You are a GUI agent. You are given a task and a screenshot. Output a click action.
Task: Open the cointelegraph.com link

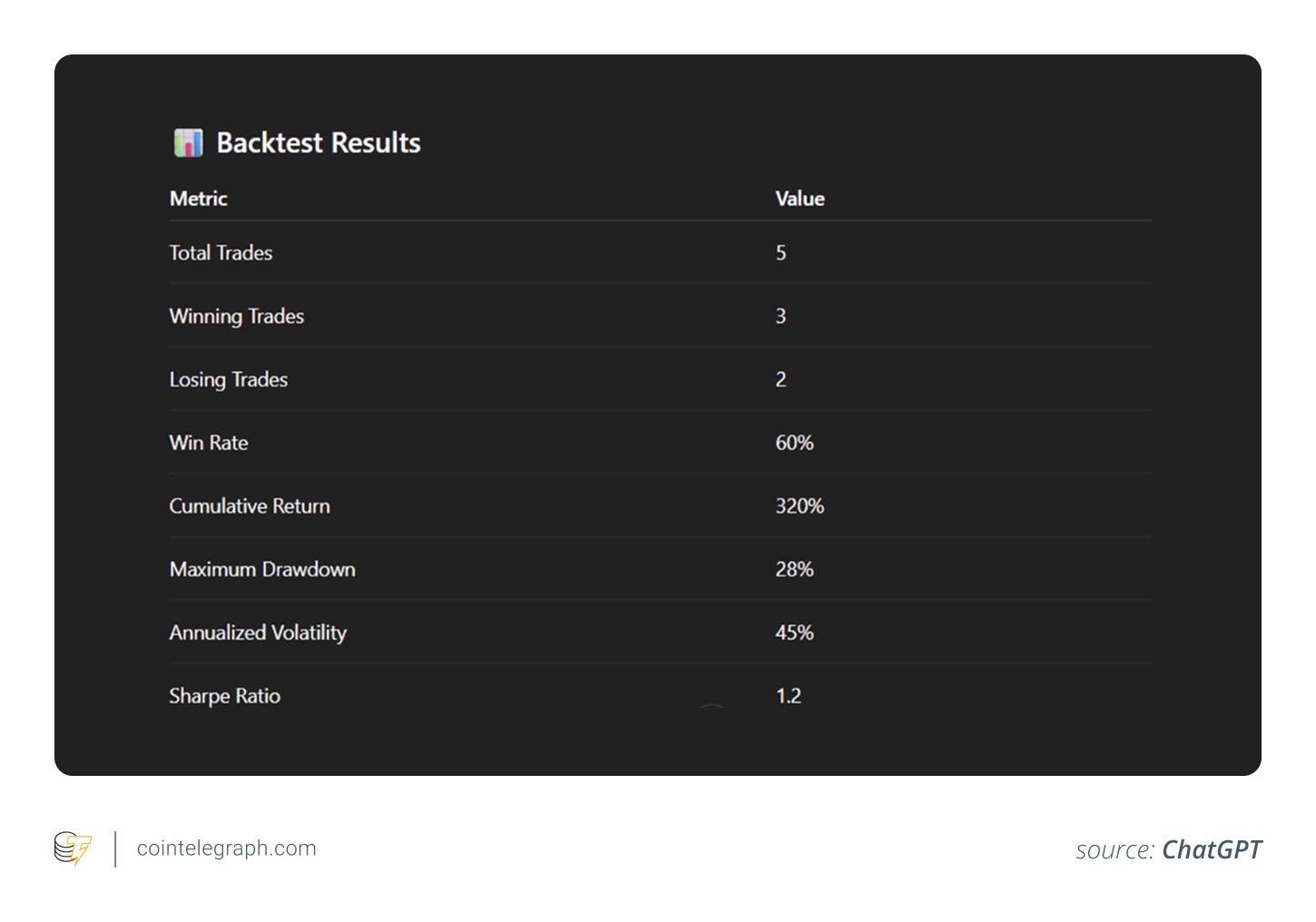226,848
